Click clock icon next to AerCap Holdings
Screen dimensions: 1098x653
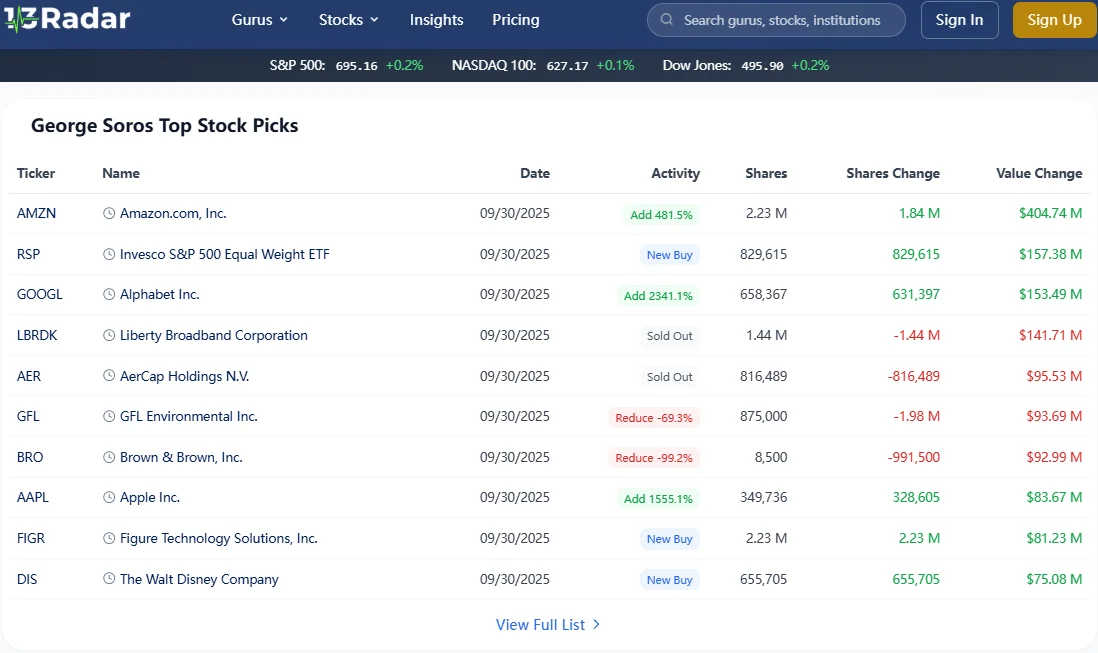click(x=109, y=376)
